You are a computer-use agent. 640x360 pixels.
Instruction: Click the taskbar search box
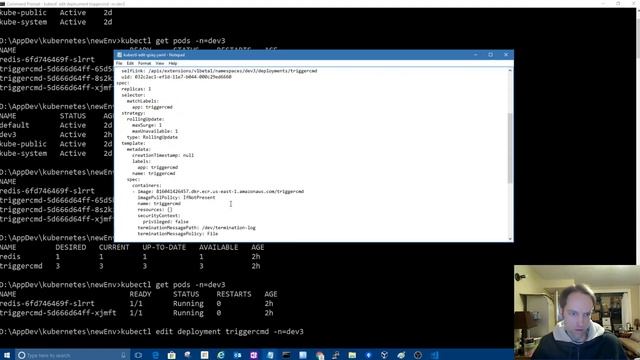(x=72, y=355)
